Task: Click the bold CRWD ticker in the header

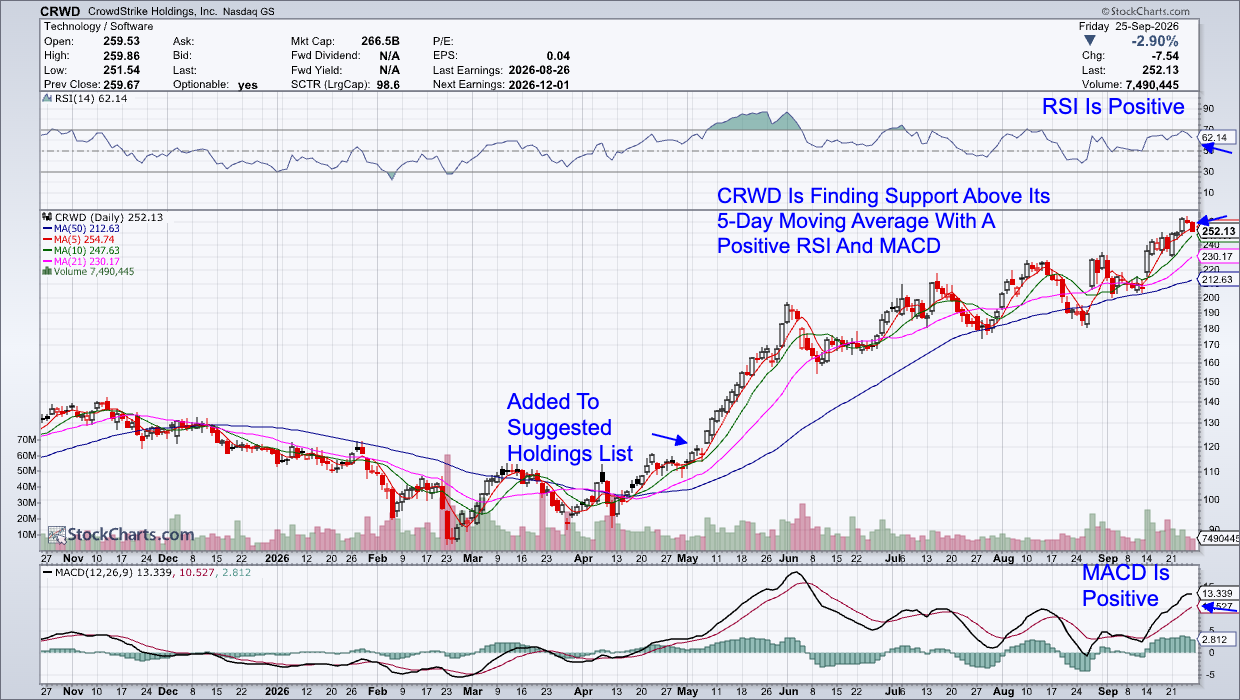Action: click(61, 10)
